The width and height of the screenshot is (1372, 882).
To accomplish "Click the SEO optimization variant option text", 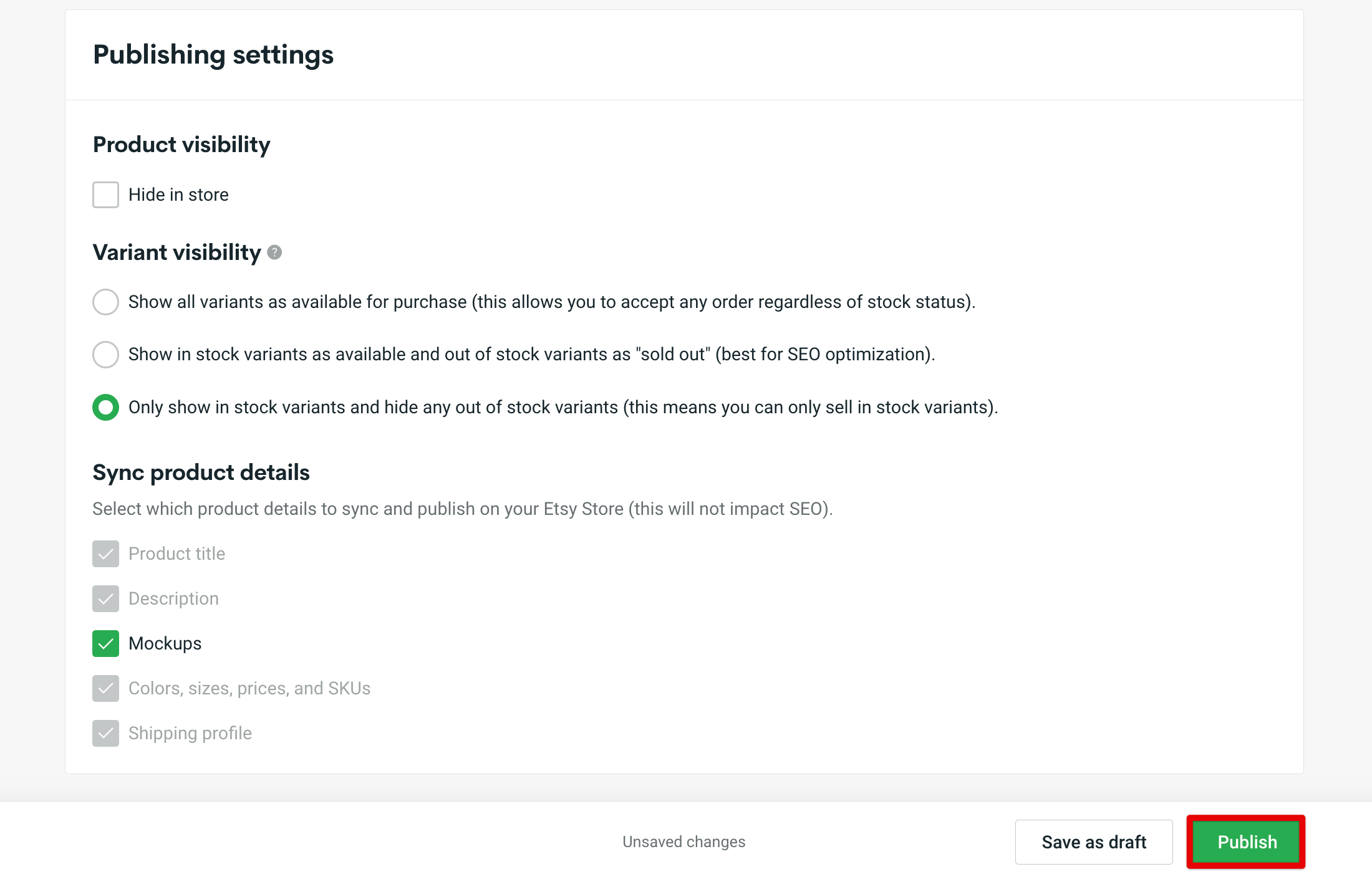I will (531, 354).
